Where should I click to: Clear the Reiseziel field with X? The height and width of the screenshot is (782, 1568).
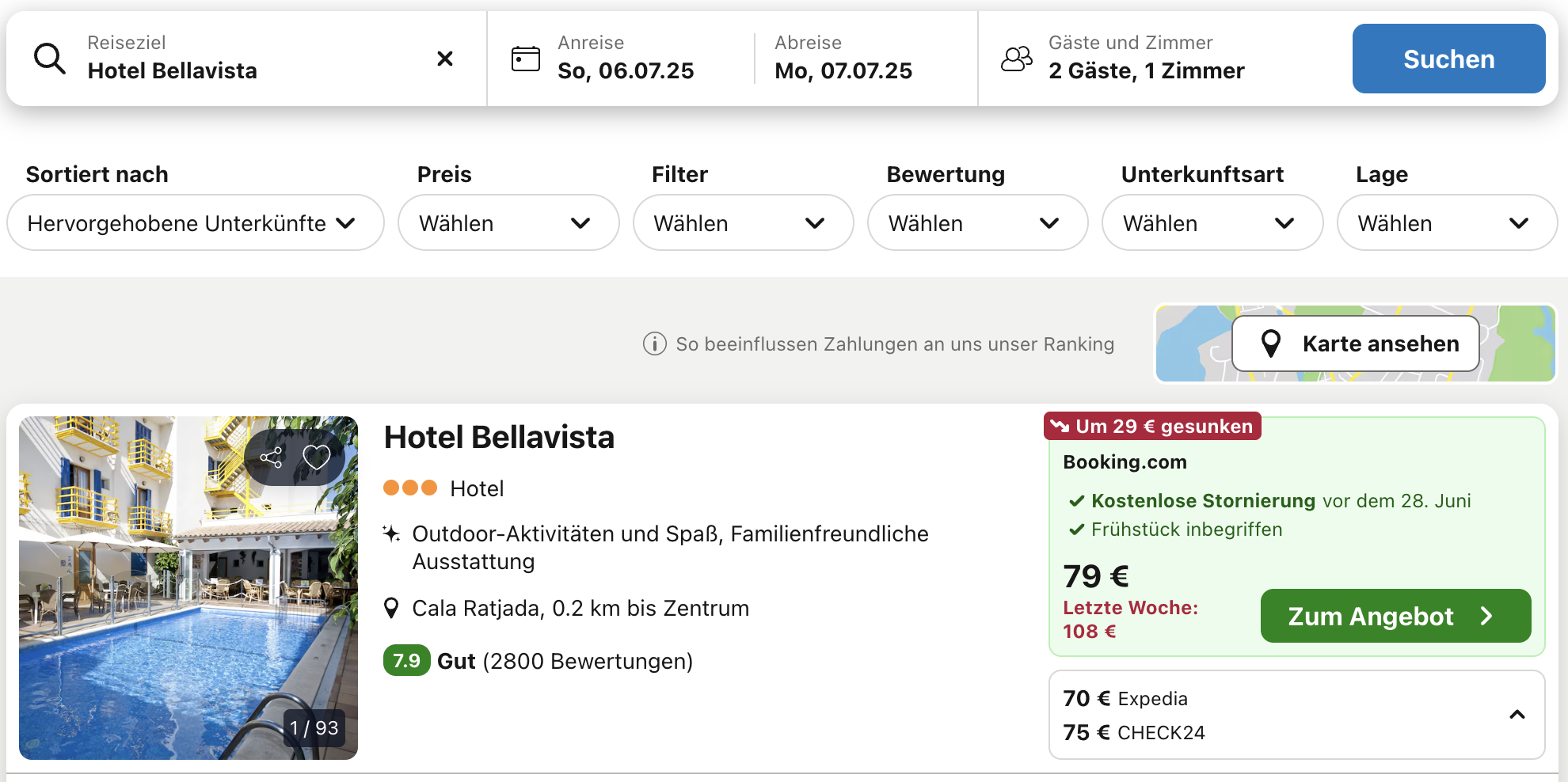point(445,59)
